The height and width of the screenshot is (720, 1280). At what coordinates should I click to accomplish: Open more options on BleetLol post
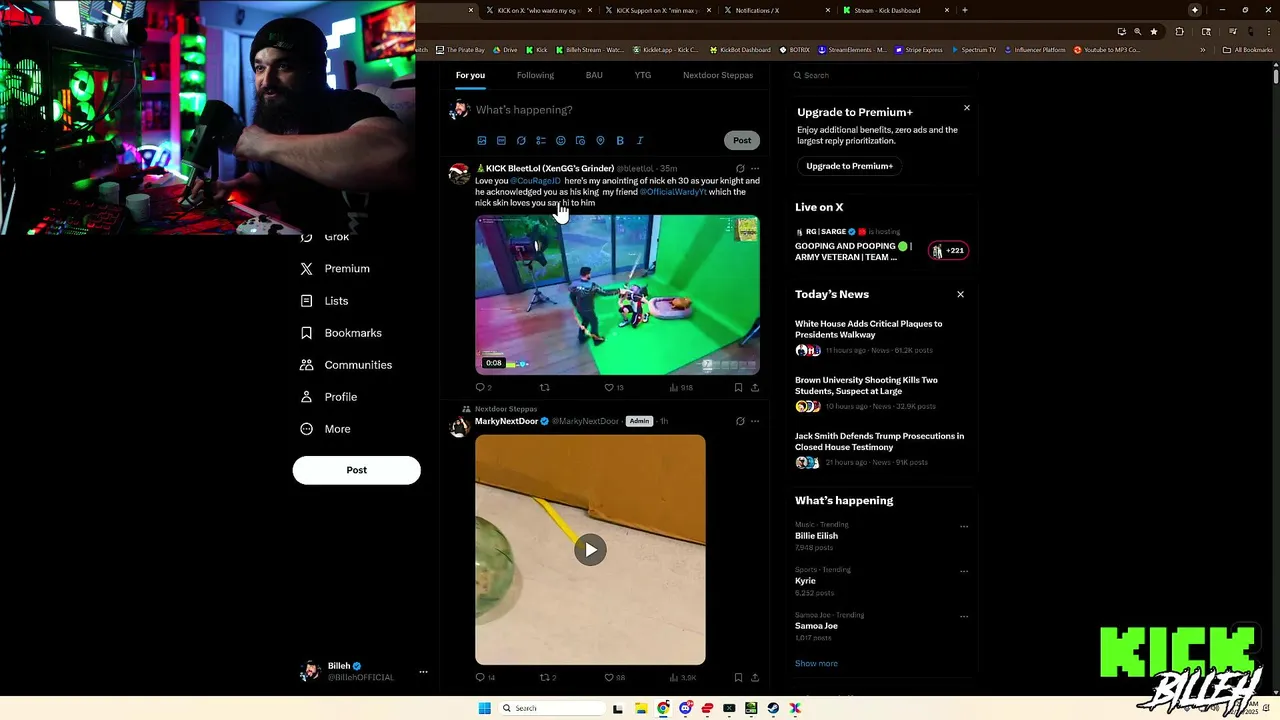(x=755, y=169)
